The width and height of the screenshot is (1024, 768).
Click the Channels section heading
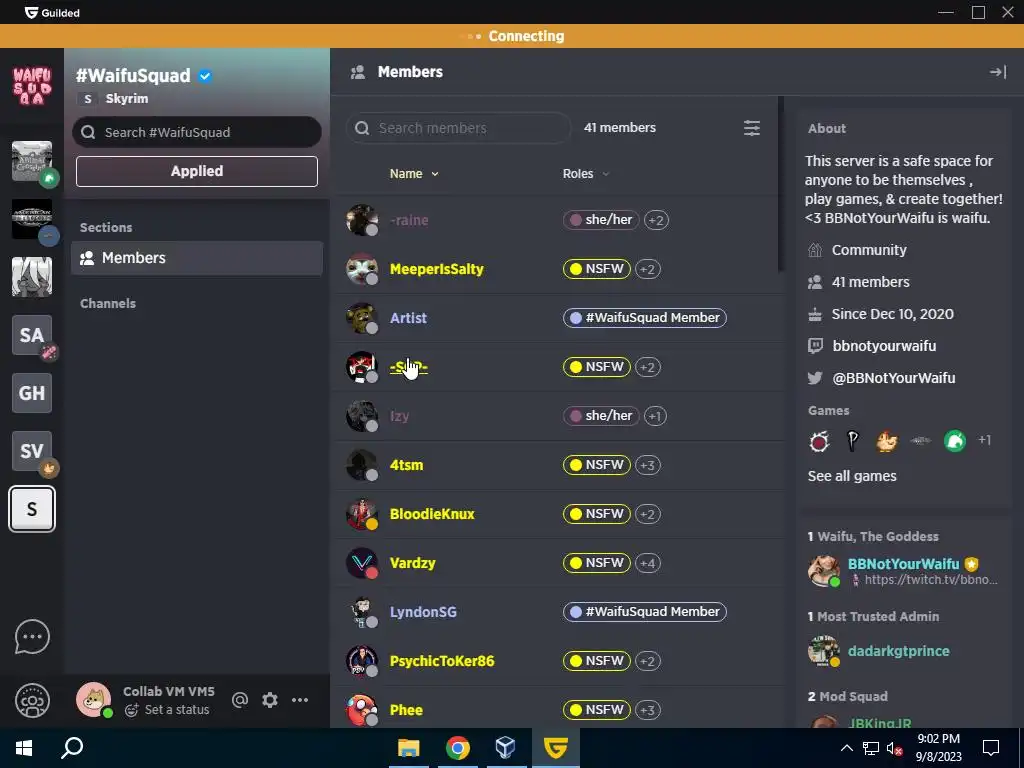[108, 304]
